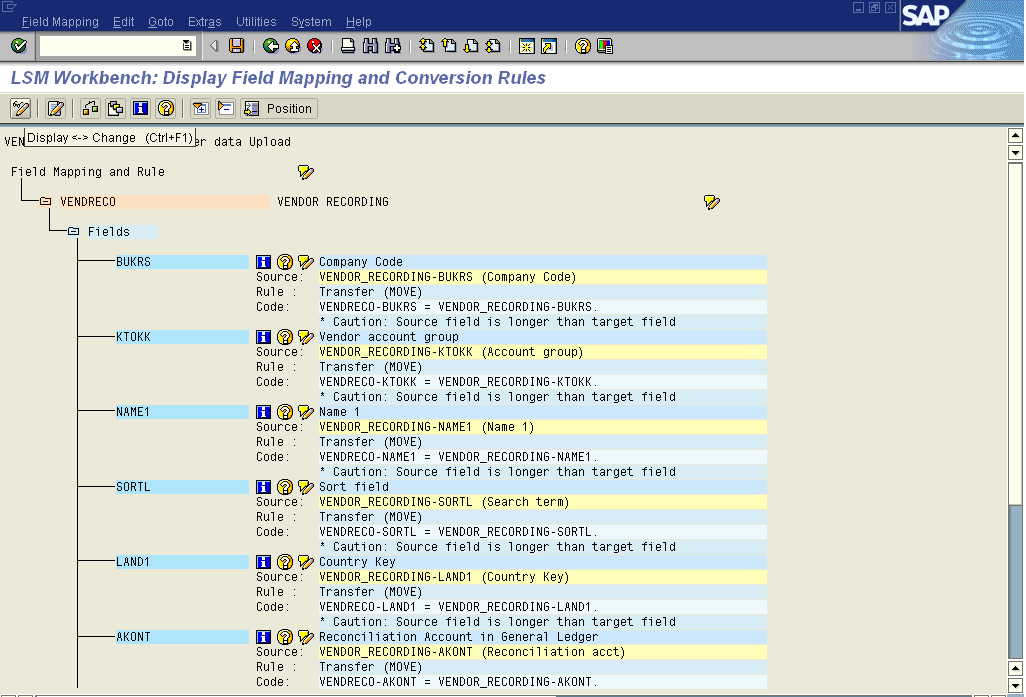Viewport: 1026px width, 697px height.
Task: Click the Print icon
Action: point(348,46)
